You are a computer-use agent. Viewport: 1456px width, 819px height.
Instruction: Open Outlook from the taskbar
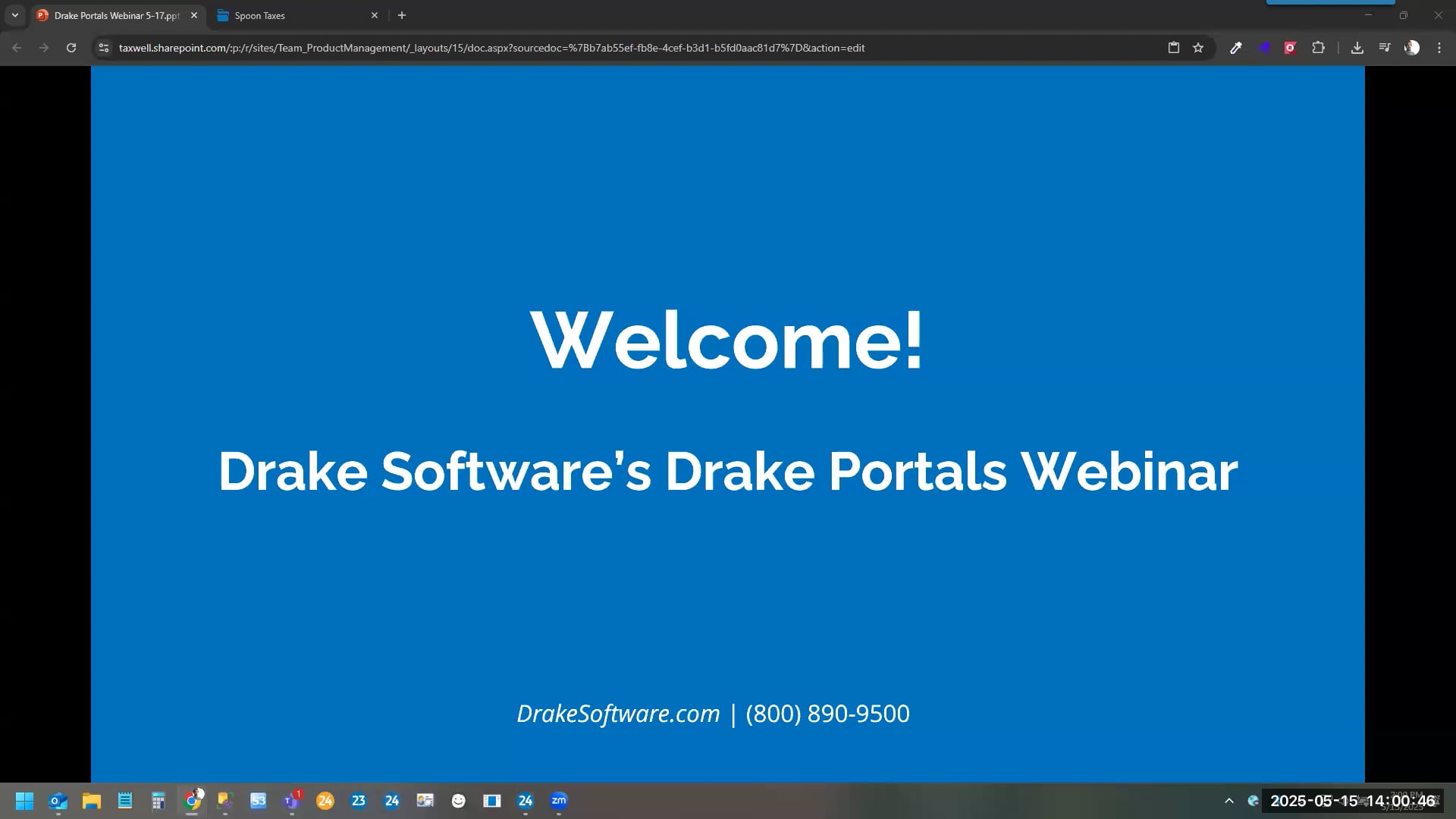click(x=58, y=800)
